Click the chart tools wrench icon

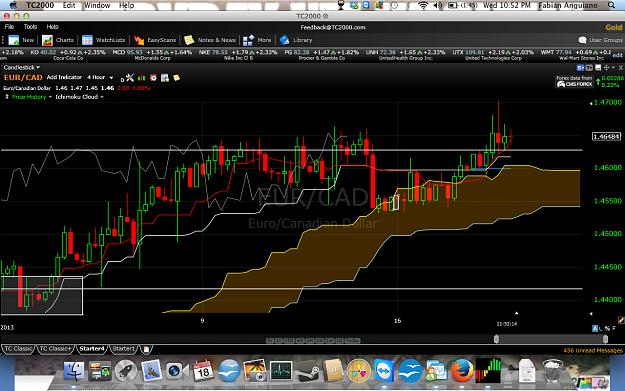pos(130,78)
